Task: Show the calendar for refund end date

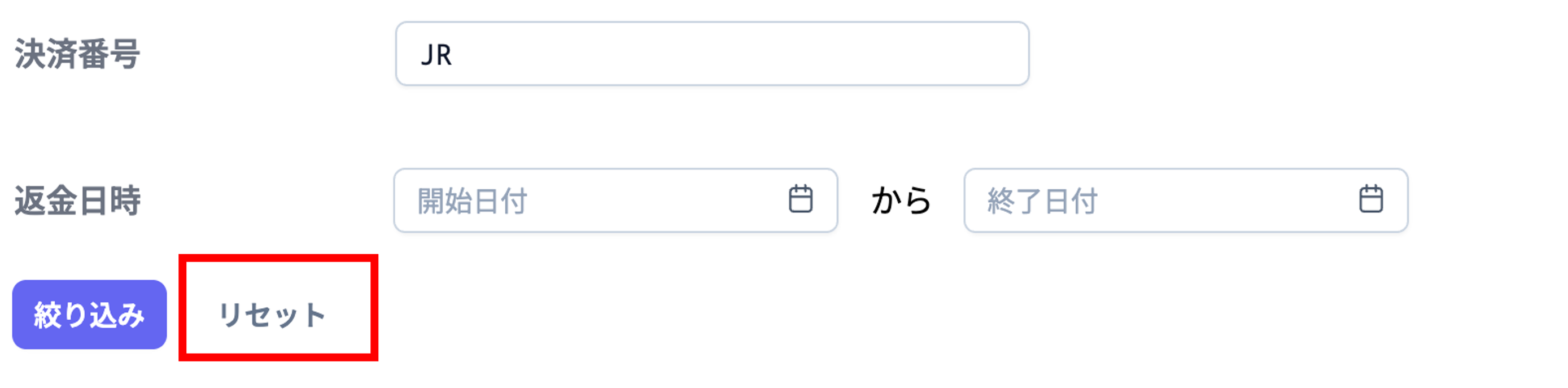Action: (1371, 199)
